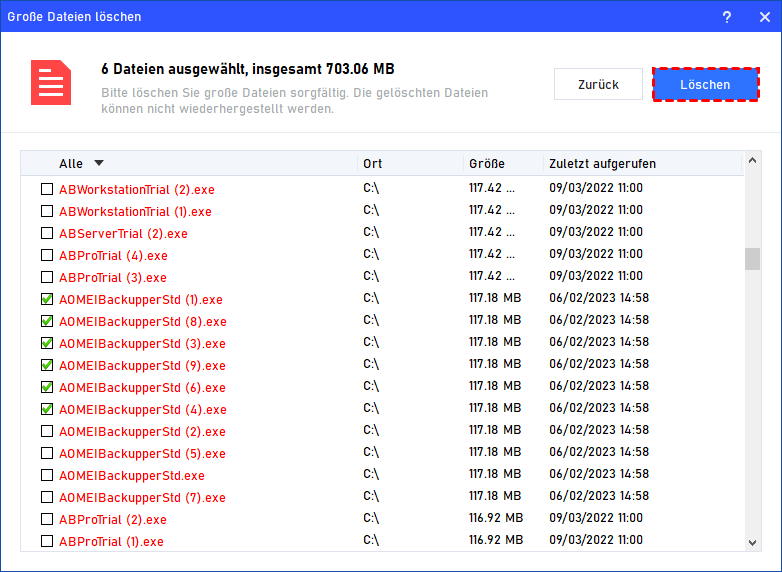Tick the AOMEIBackupperStd (7).exe checkbox
Image resolution: width=782 pixels, height=572 pixels.
[47, 497]
